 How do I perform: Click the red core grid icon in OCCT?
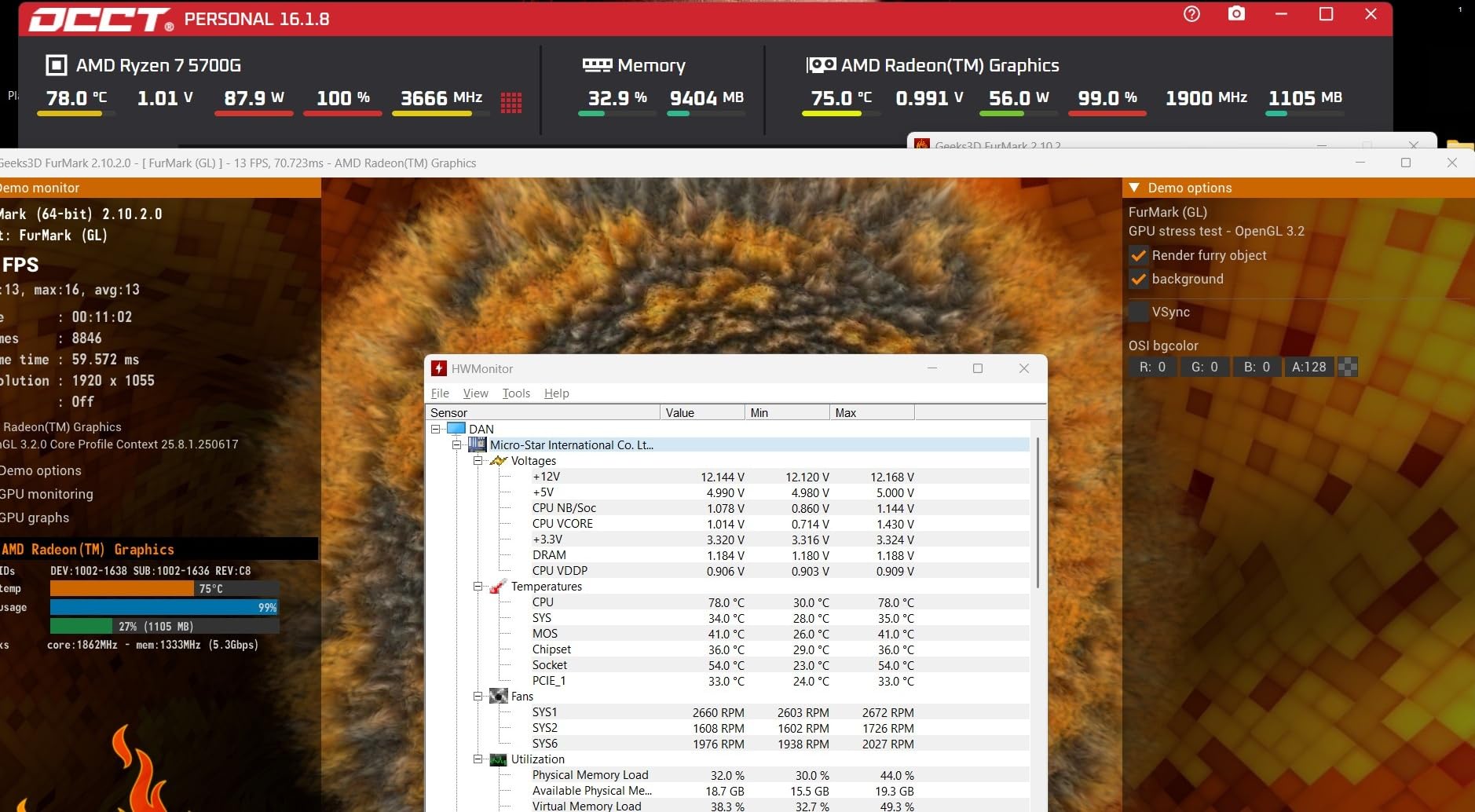(x=511, y=103)
